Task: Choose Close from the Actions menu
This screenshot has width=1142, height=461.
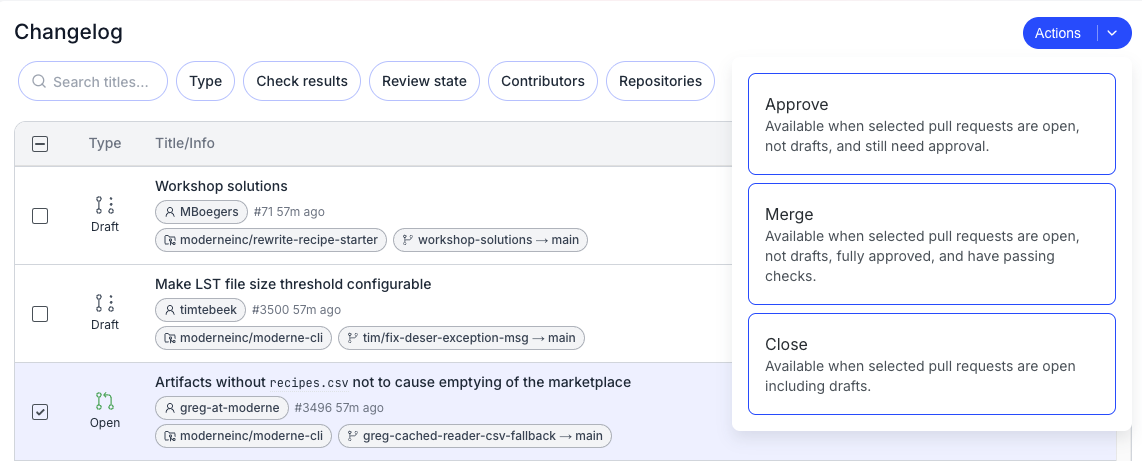Action: point(932,364)
